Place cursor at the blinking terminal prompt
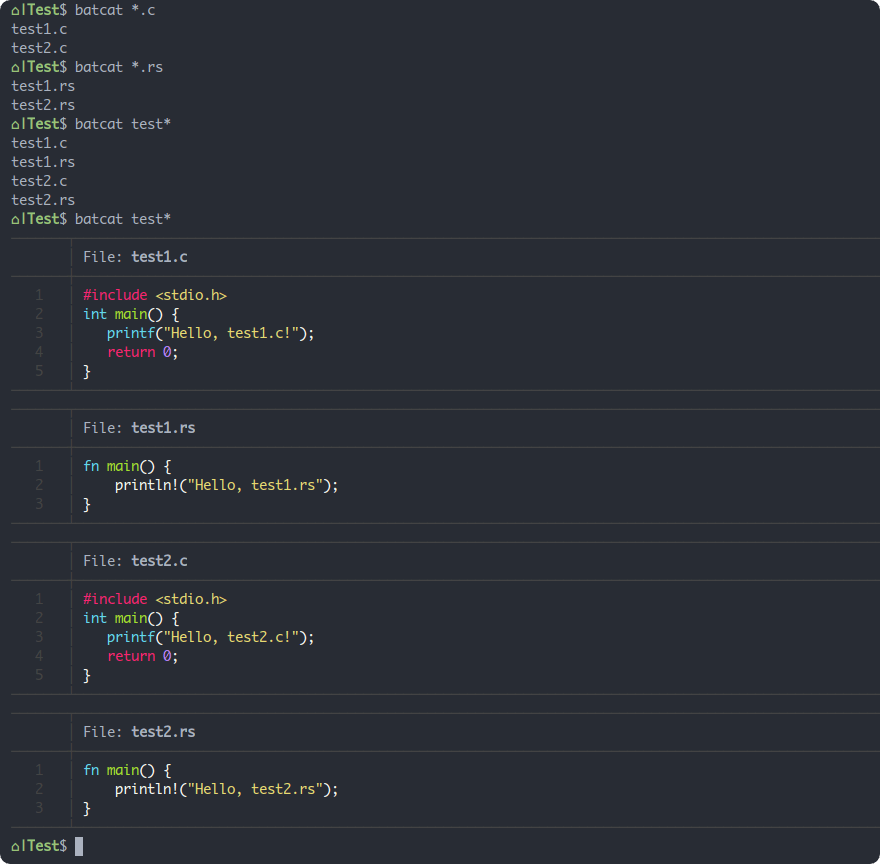The image size is (880, 864). tap(77, 845)
